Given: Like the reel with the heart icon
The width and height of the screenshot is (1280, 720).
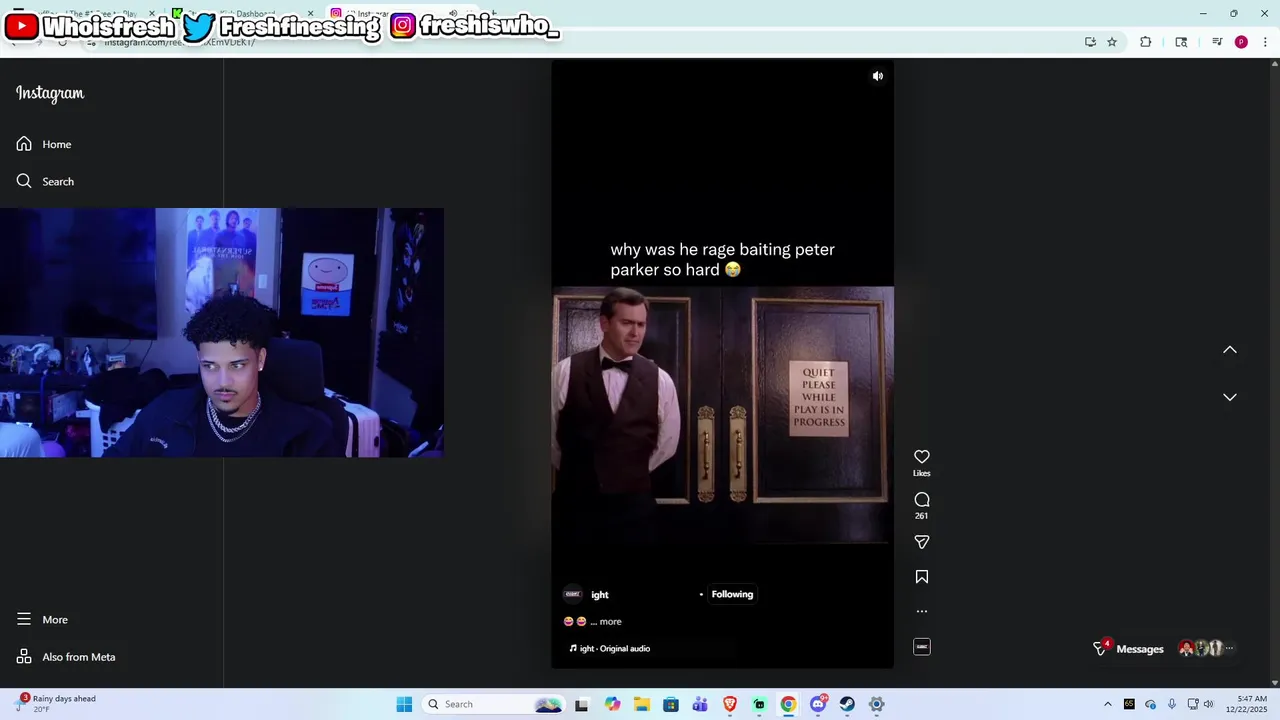Looking at the screenshot, I should (x=922, y=457).
